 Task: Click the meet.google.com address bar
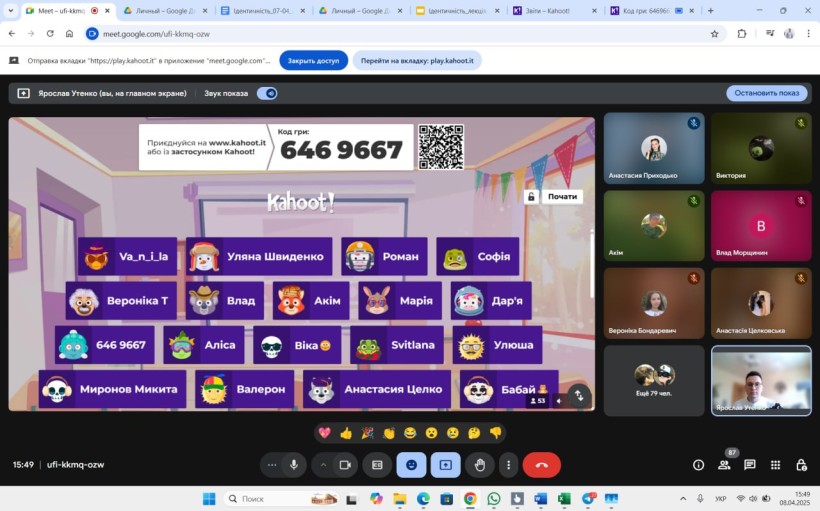point(403,34)
